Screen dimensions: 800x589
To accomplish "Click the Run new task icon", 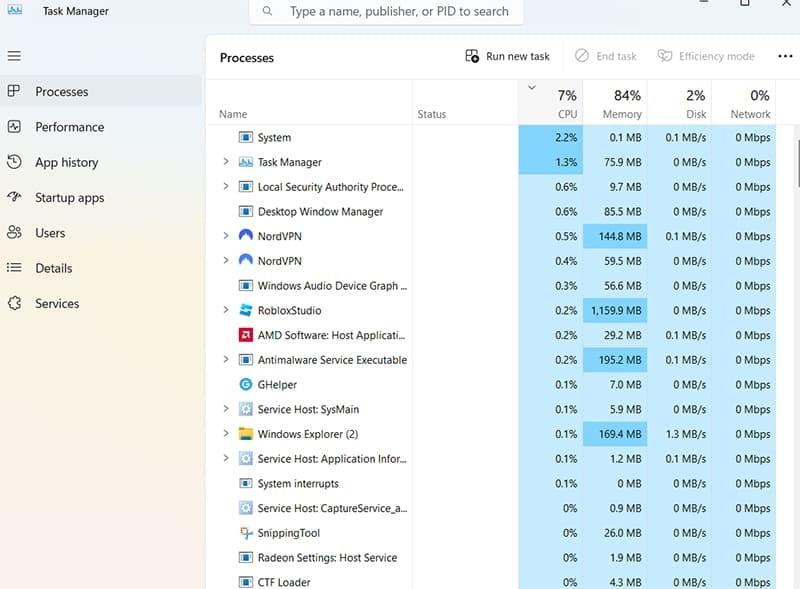I will 472,56.
